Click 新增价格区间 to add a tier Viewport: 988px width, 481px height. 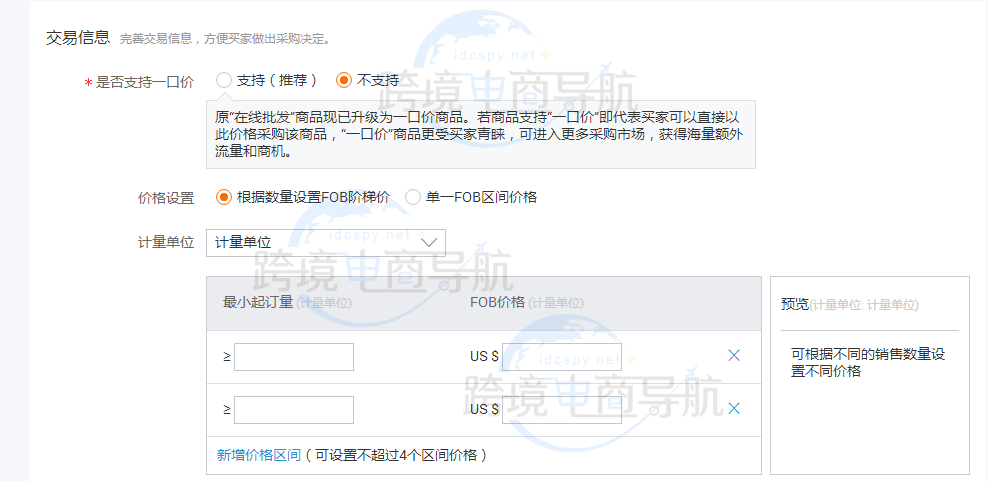259,455
